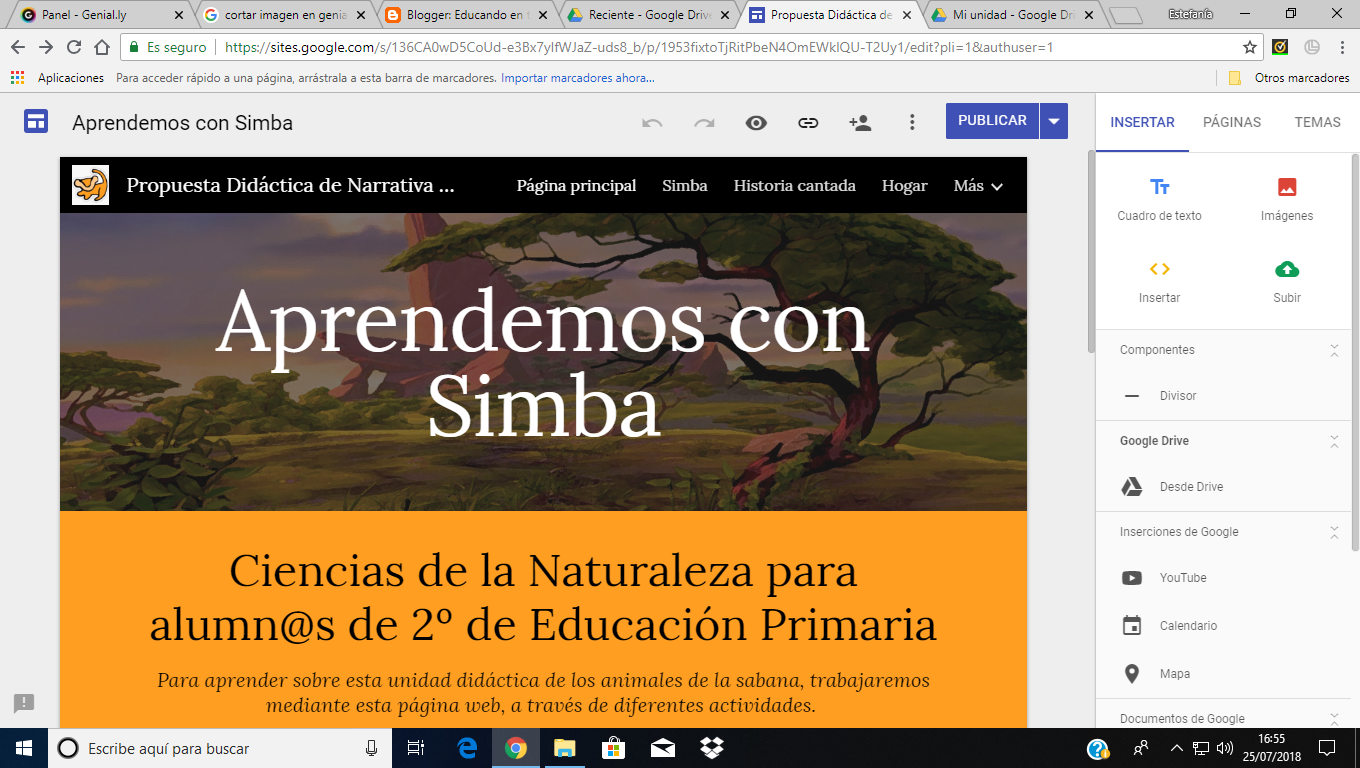Open the Windows Start menu
The image size is (1360, 768).
(24, 748)
